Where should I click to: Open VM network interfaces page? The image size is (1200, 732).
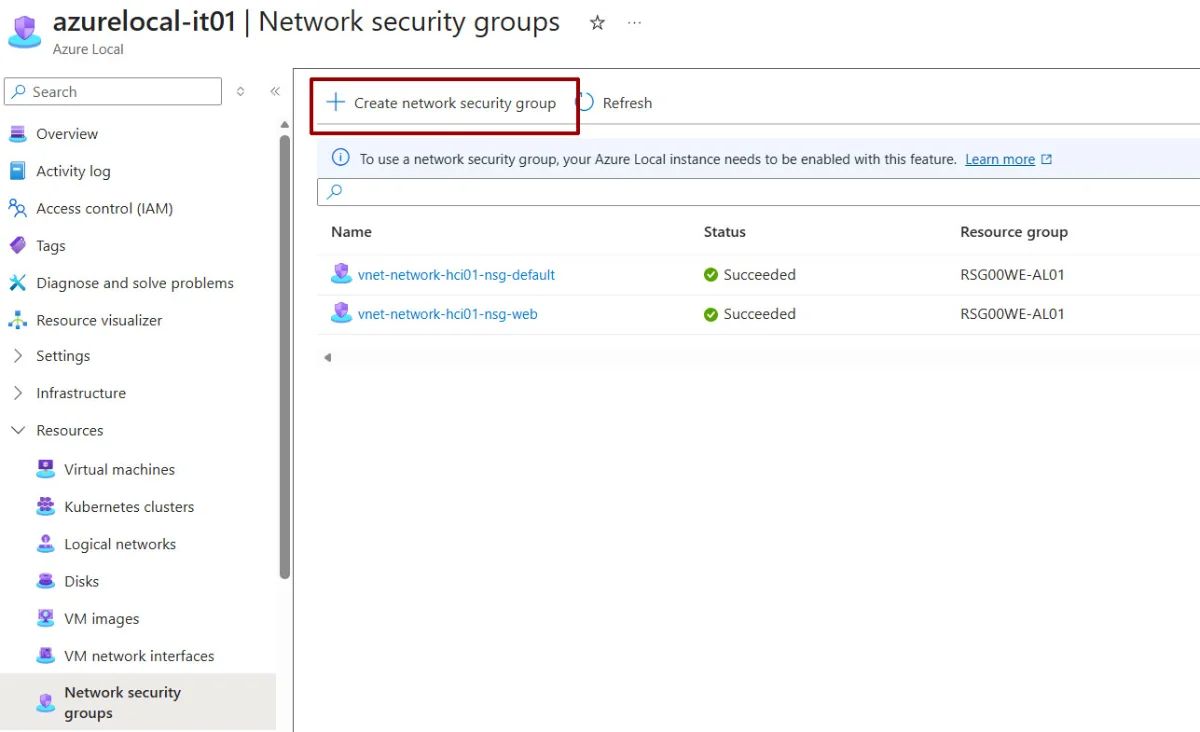click(138, 656)
